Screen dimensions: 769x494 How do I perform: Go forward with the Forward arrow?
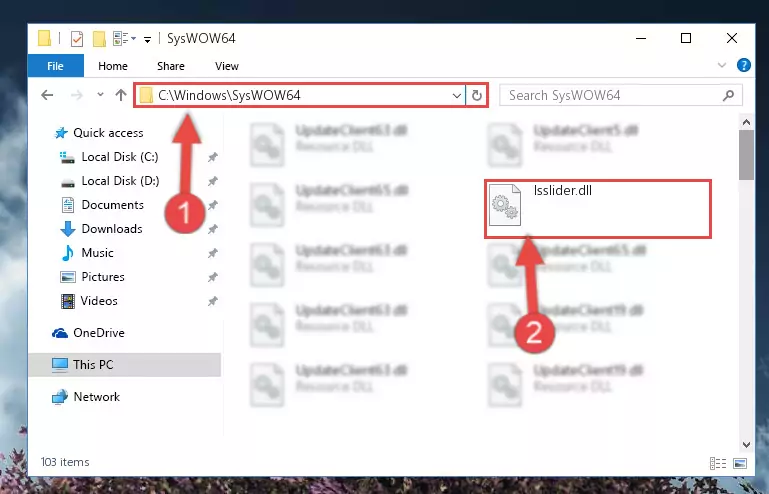point(77,95)
